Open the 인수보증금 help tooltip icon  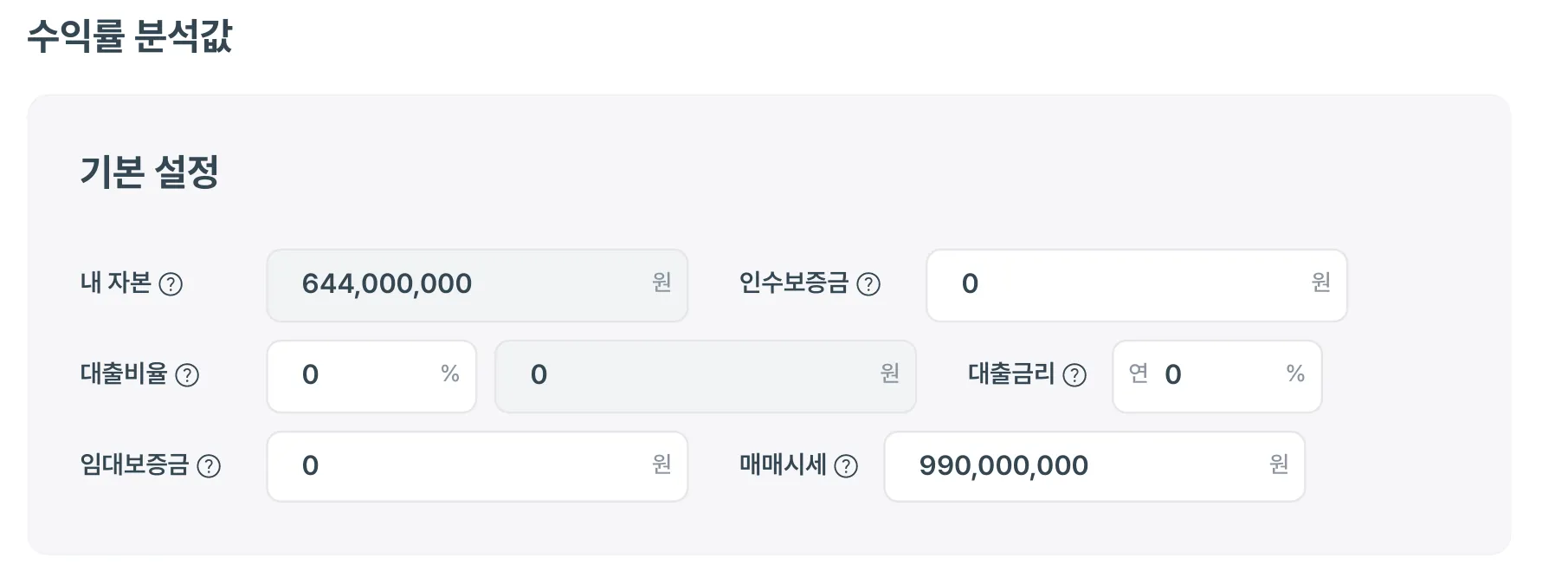tap(868, 284)
